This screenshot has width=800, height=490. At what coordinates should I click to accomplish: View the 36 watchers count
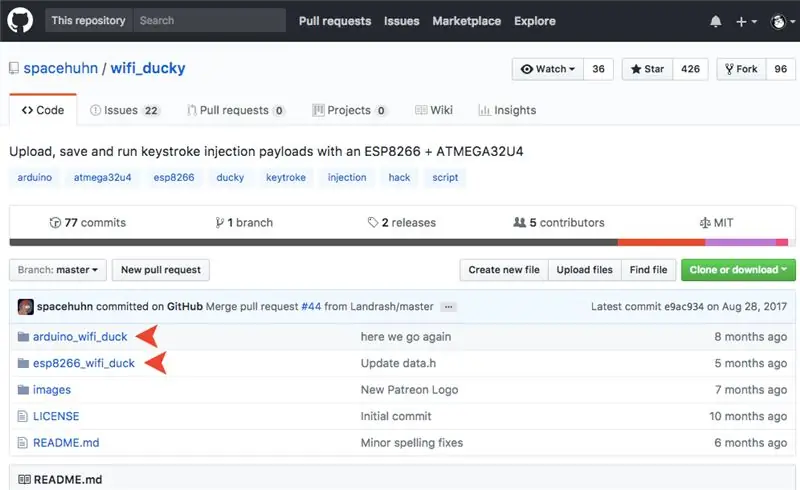pos(598,69)
